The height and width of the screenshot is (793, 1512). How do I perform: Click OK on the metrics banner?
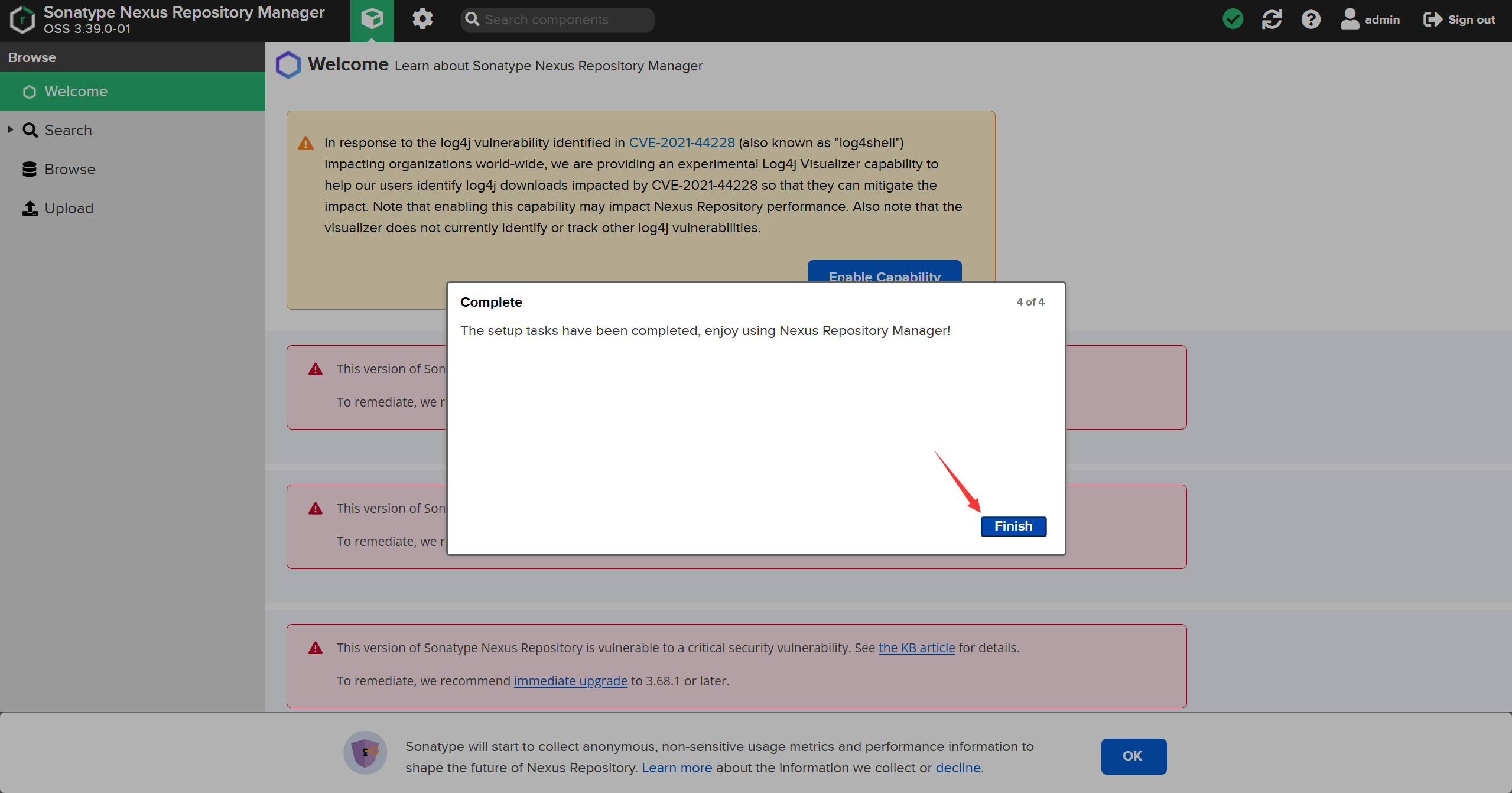click(1133, 756)
